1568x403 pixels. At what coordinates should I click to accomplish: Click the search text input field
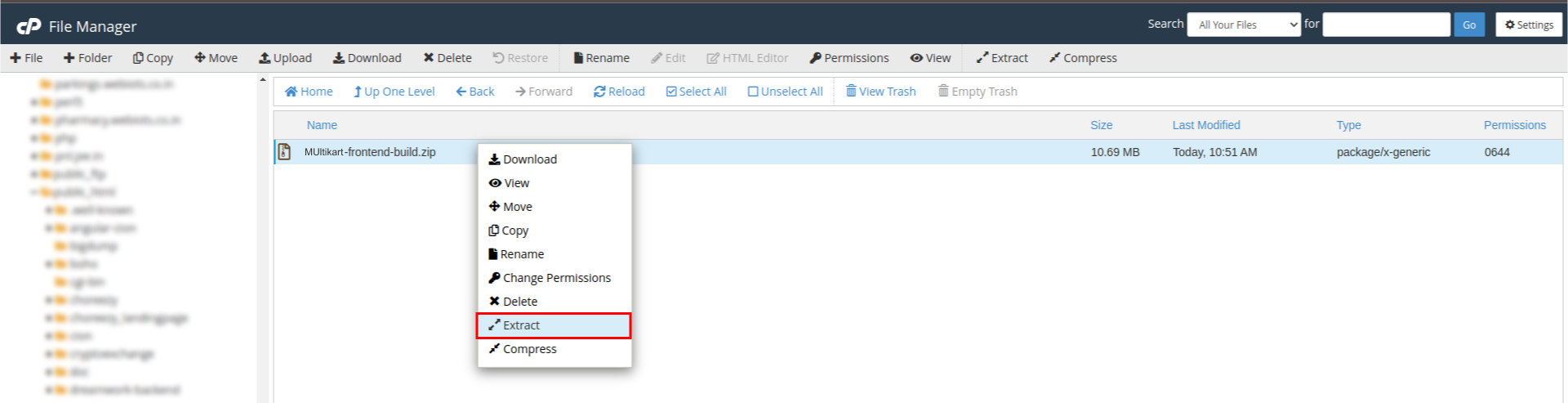(1386, 25)
